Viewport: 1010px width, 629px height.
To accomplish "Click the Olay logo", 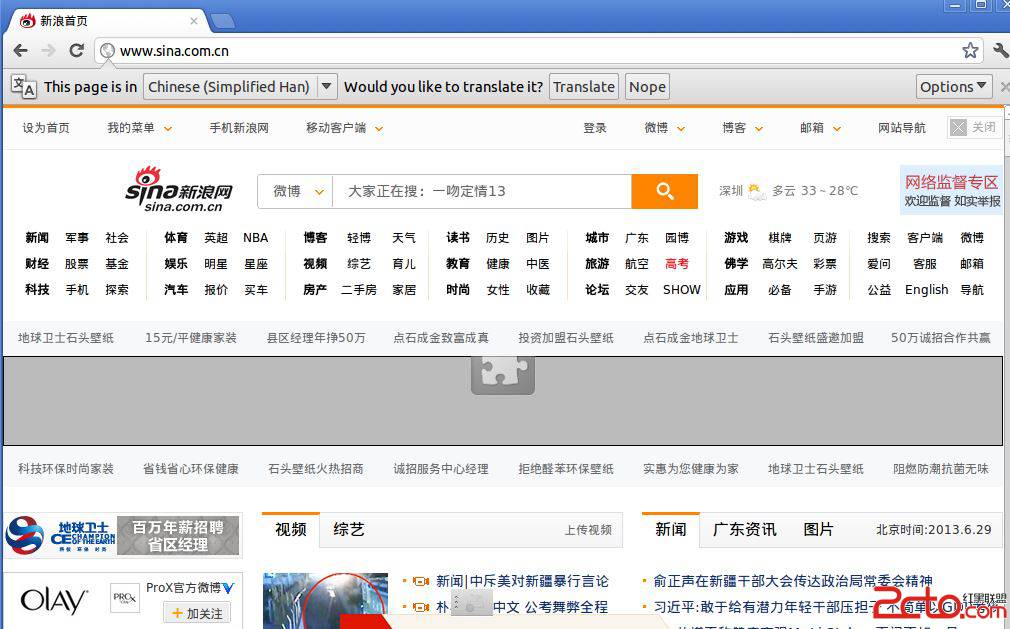I will (x=54, y=601).
